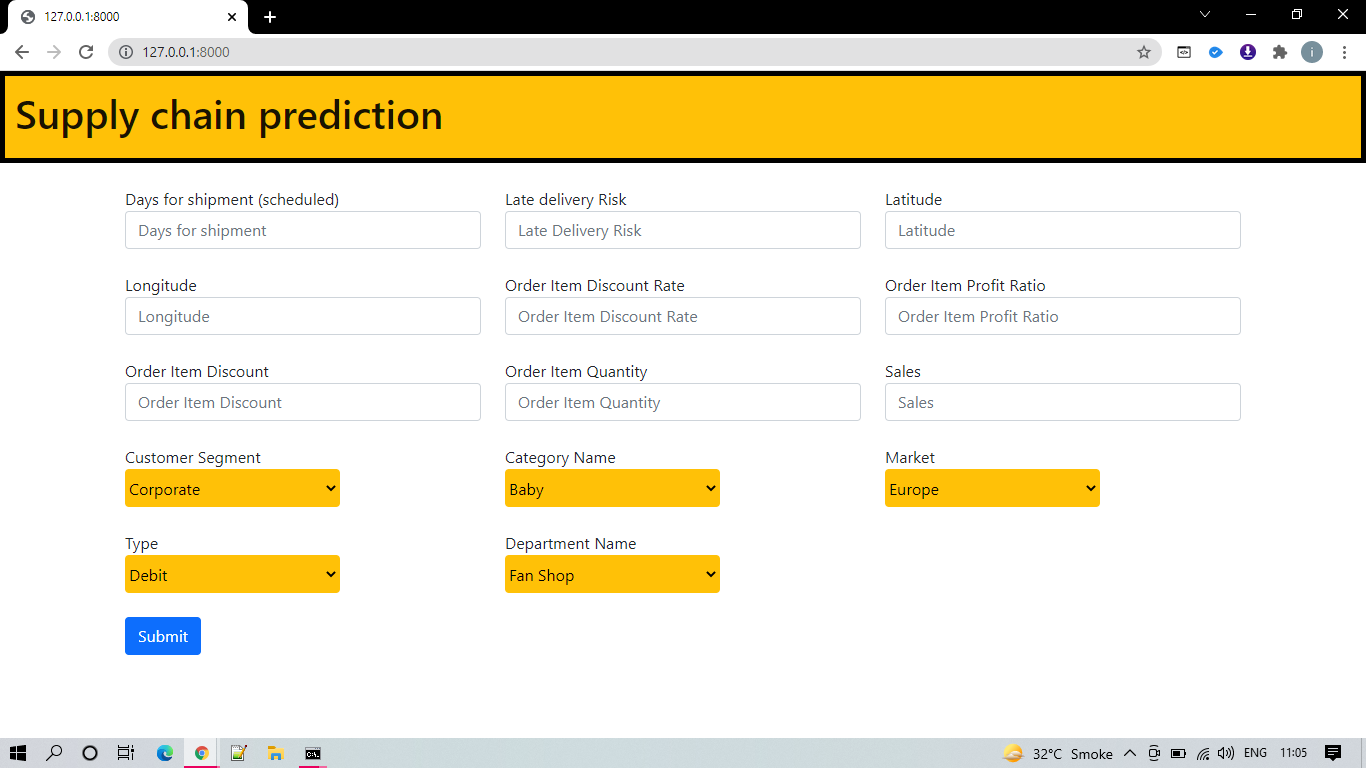The height and width of the screenshot is (768, 1366).
Task: Adjust system volume from the tray
Action: point(1225,753)
